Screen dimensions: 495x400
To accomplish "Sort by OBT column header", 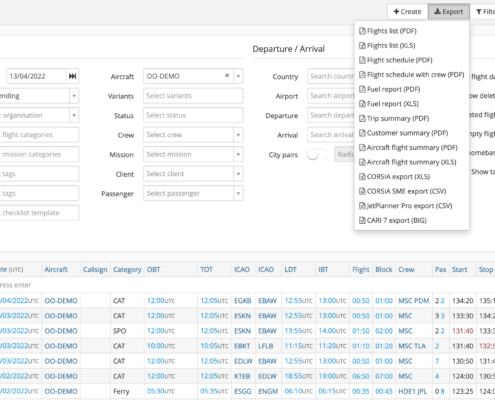I will (154, 269).
